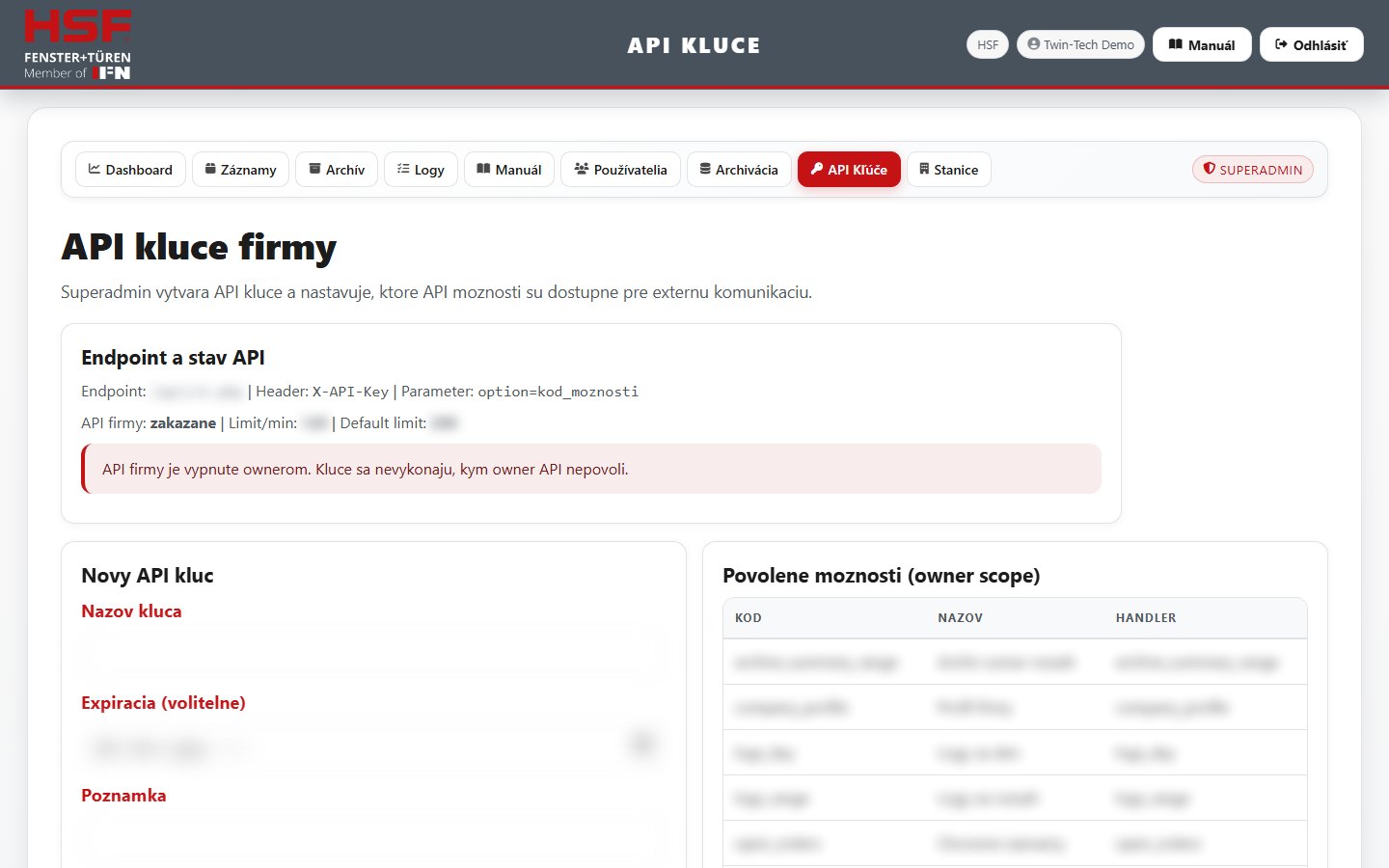Click the 'zakazane' API status text
This screenshot has width=1389, height=868.
183,423
